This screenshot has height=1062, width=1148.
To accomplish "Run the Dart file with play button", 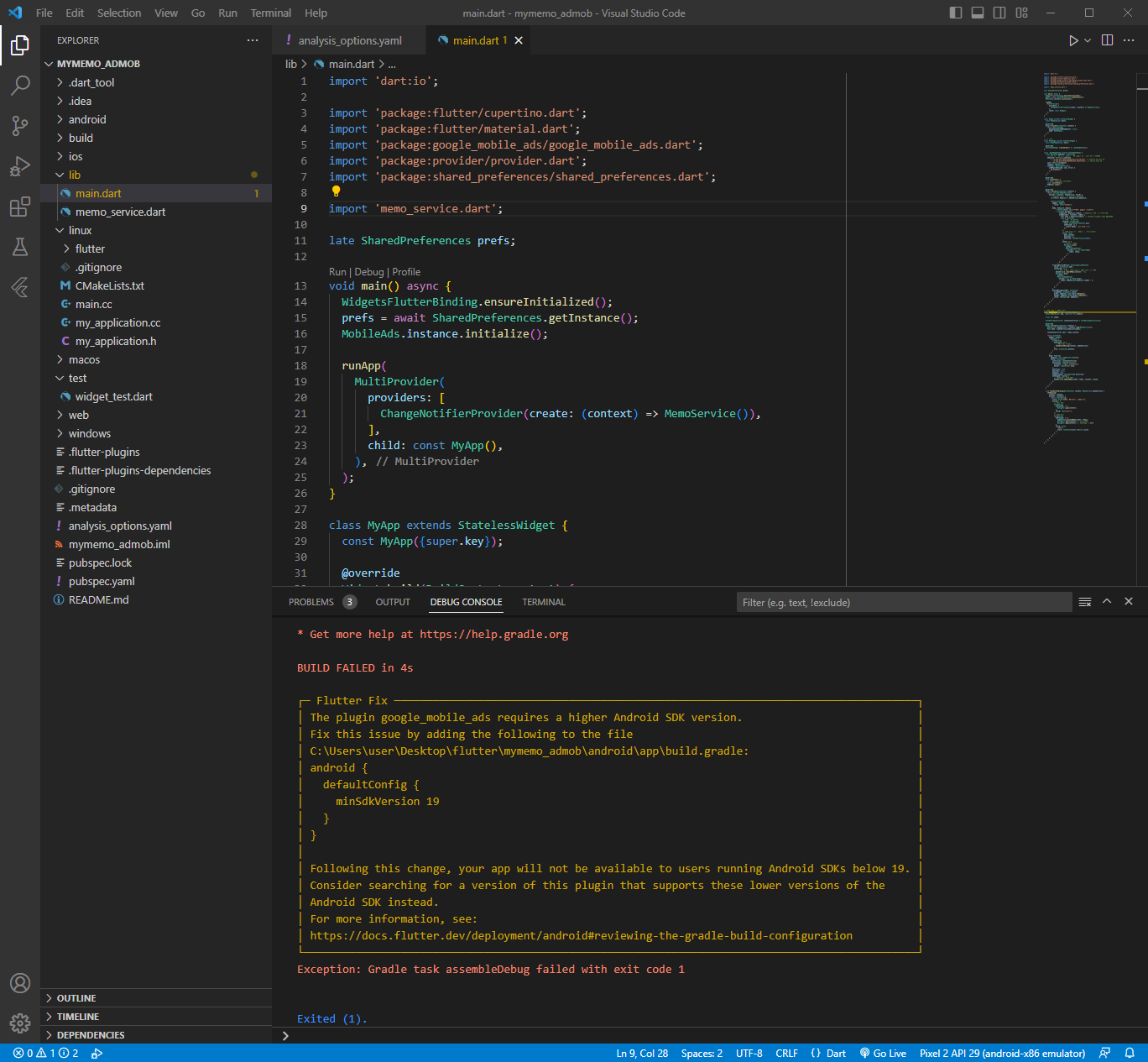I will pos(1073,40).
